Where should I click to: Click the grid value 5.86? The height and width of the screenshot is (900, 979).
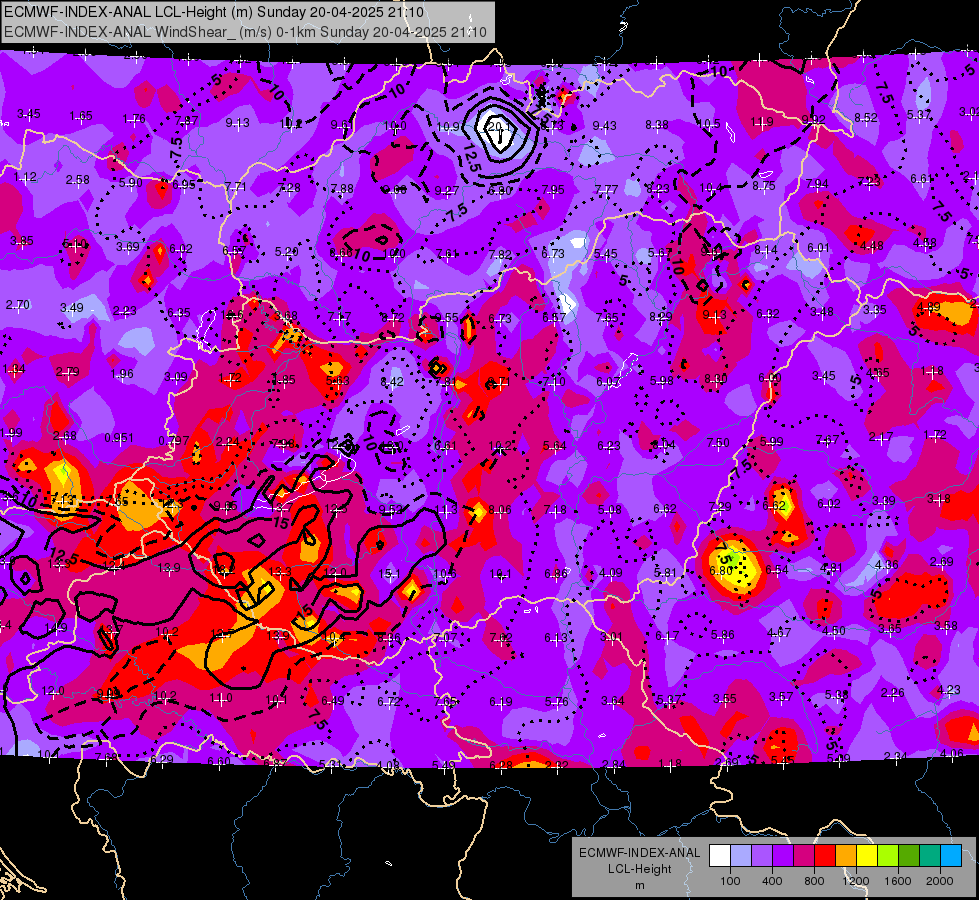(723, 635)
